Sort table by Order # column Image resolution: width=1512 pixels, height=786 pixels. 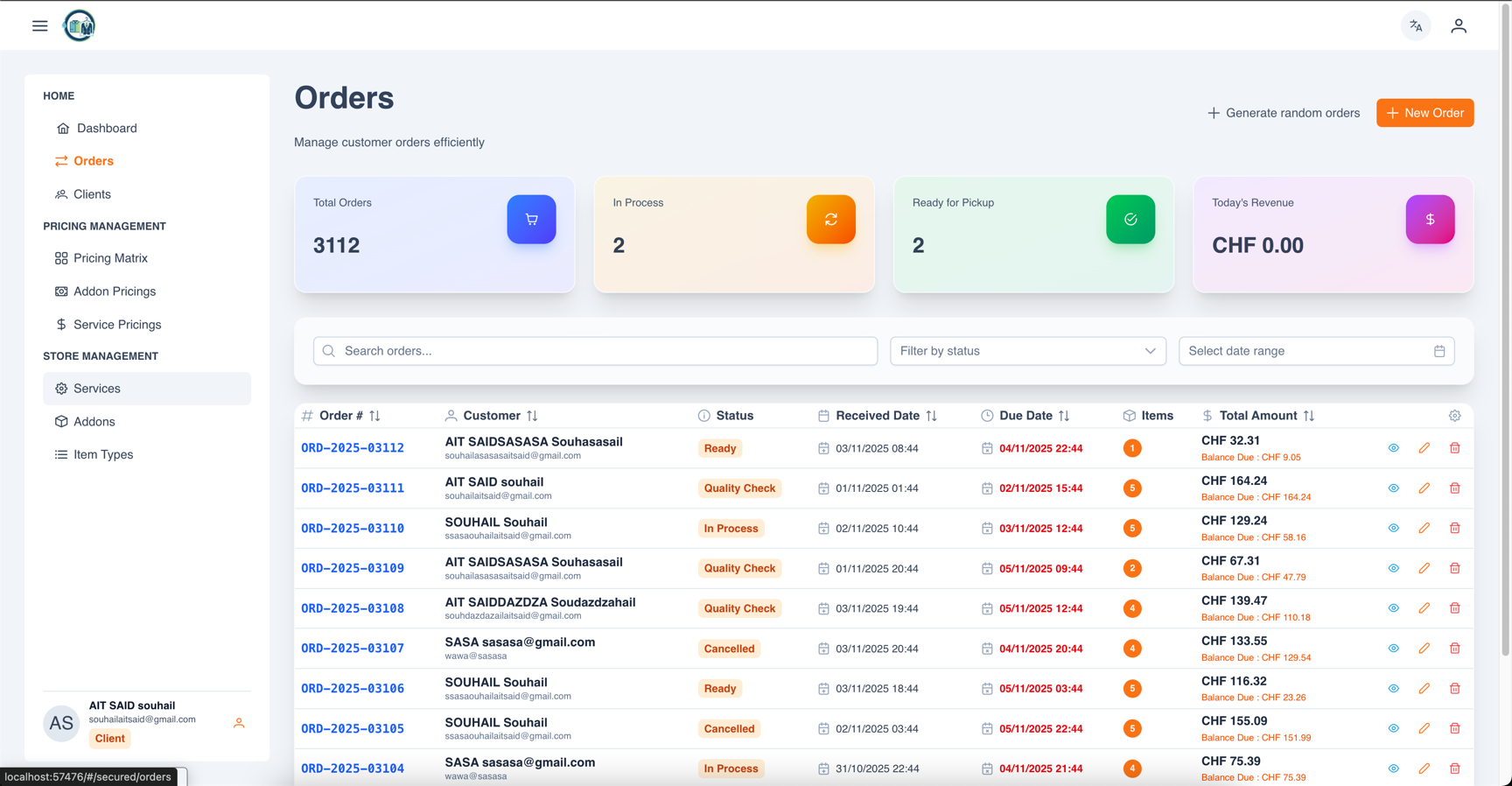tap(374, 416)
